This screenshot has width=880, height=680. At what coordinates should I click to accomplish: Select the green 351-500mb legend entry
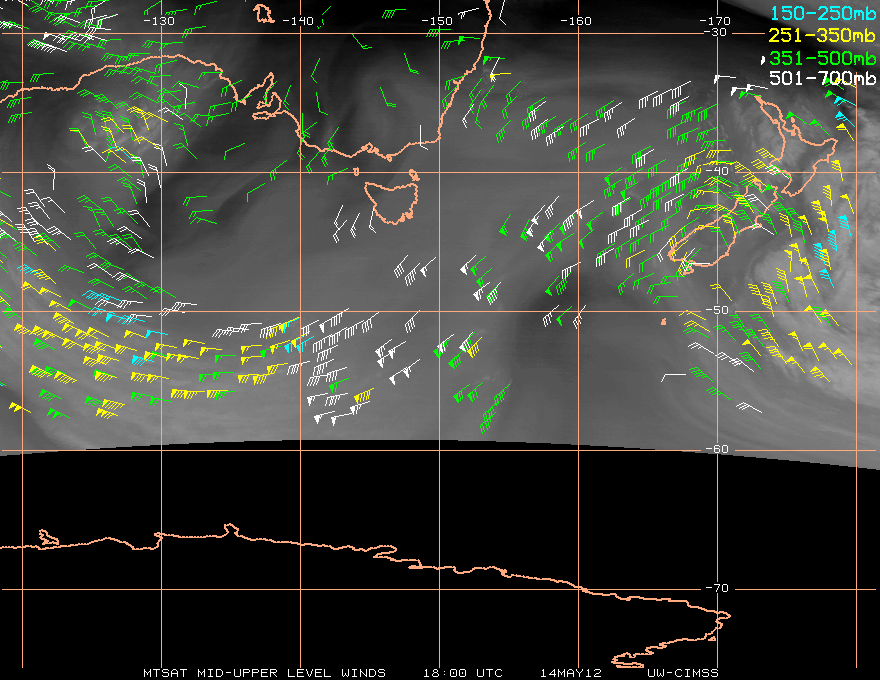(x=818, y=57)
